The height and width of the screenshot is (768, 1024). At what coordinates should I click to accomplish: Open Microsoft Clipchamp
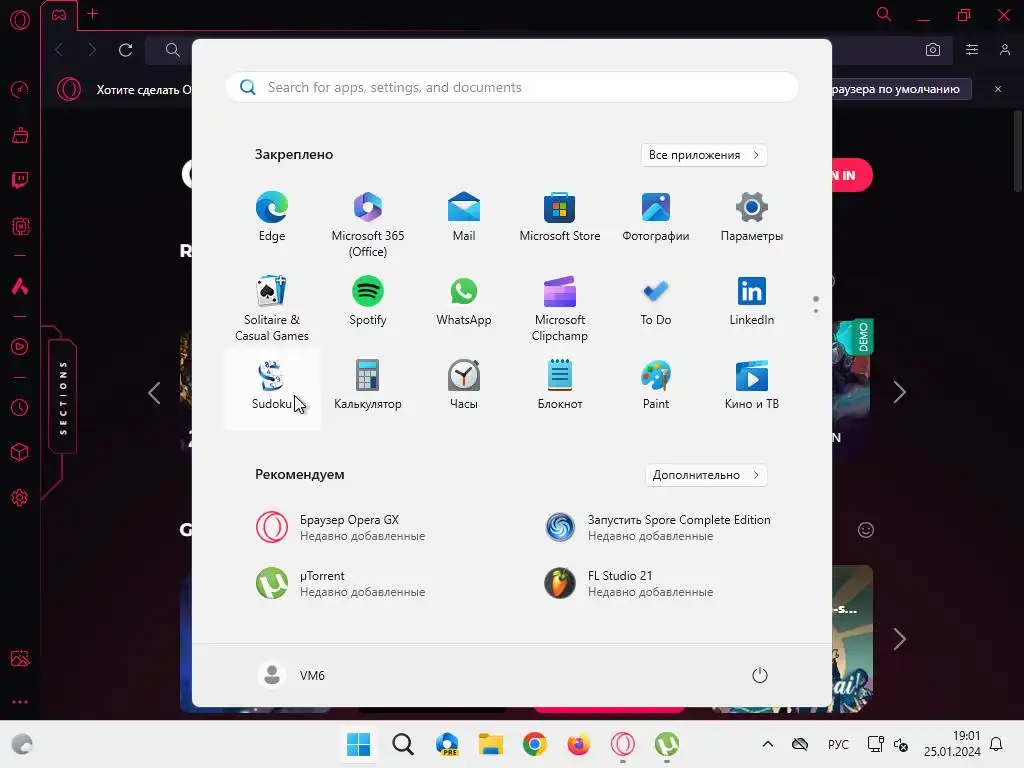tap(560, 308)
